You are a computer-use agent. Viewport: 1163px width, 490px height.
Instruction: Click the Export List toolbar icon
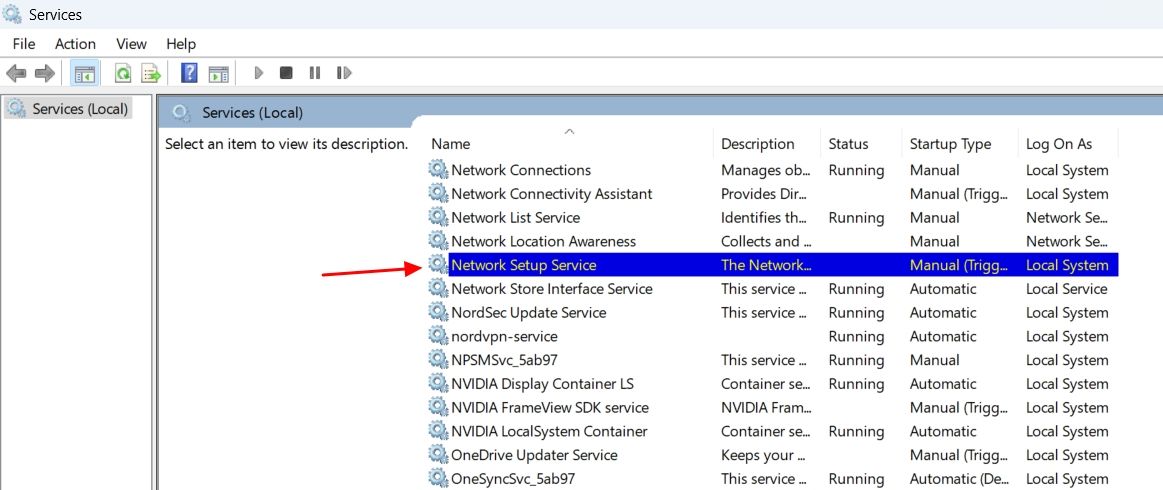[x=151, y=73]
